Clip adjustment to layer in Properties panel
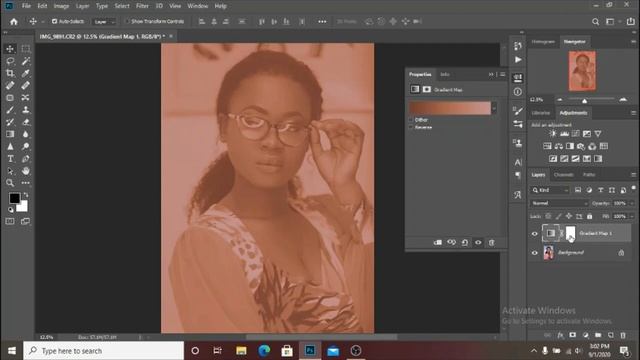 click(x=438, y=242)
